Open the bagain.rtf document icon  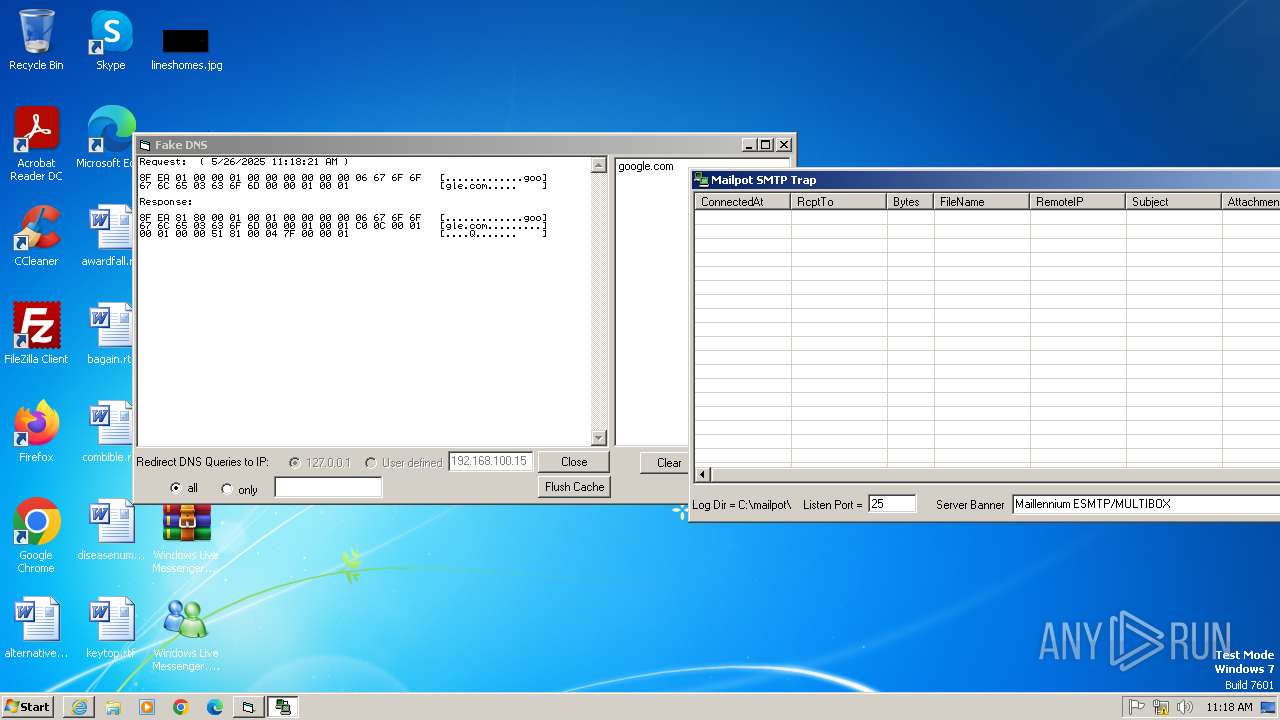click(x=108, y=334)
